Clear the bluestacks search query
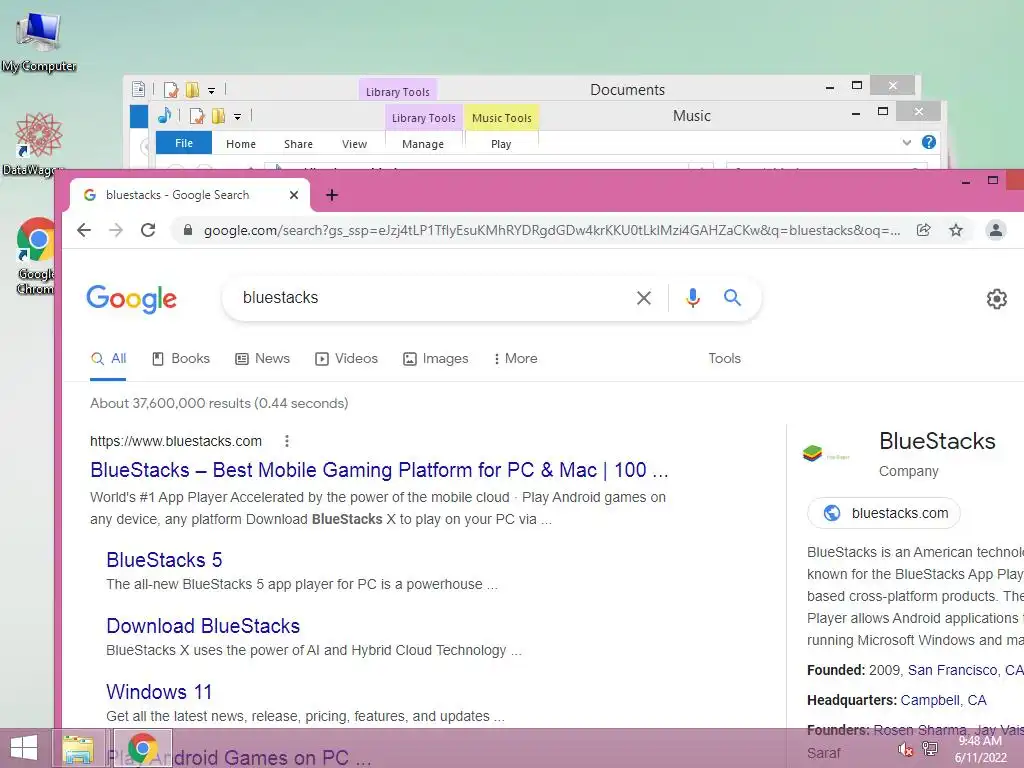The image size is (1024, 768). 644,298
